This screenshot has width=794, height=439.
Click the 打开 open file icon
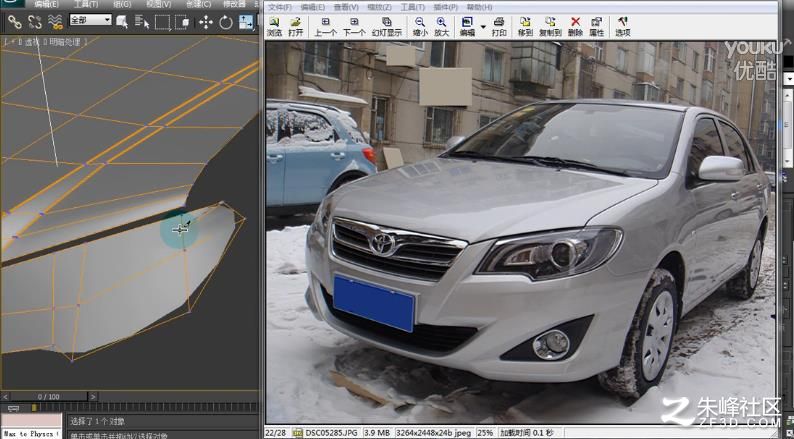pyautogui.click(x=296, y=27)
